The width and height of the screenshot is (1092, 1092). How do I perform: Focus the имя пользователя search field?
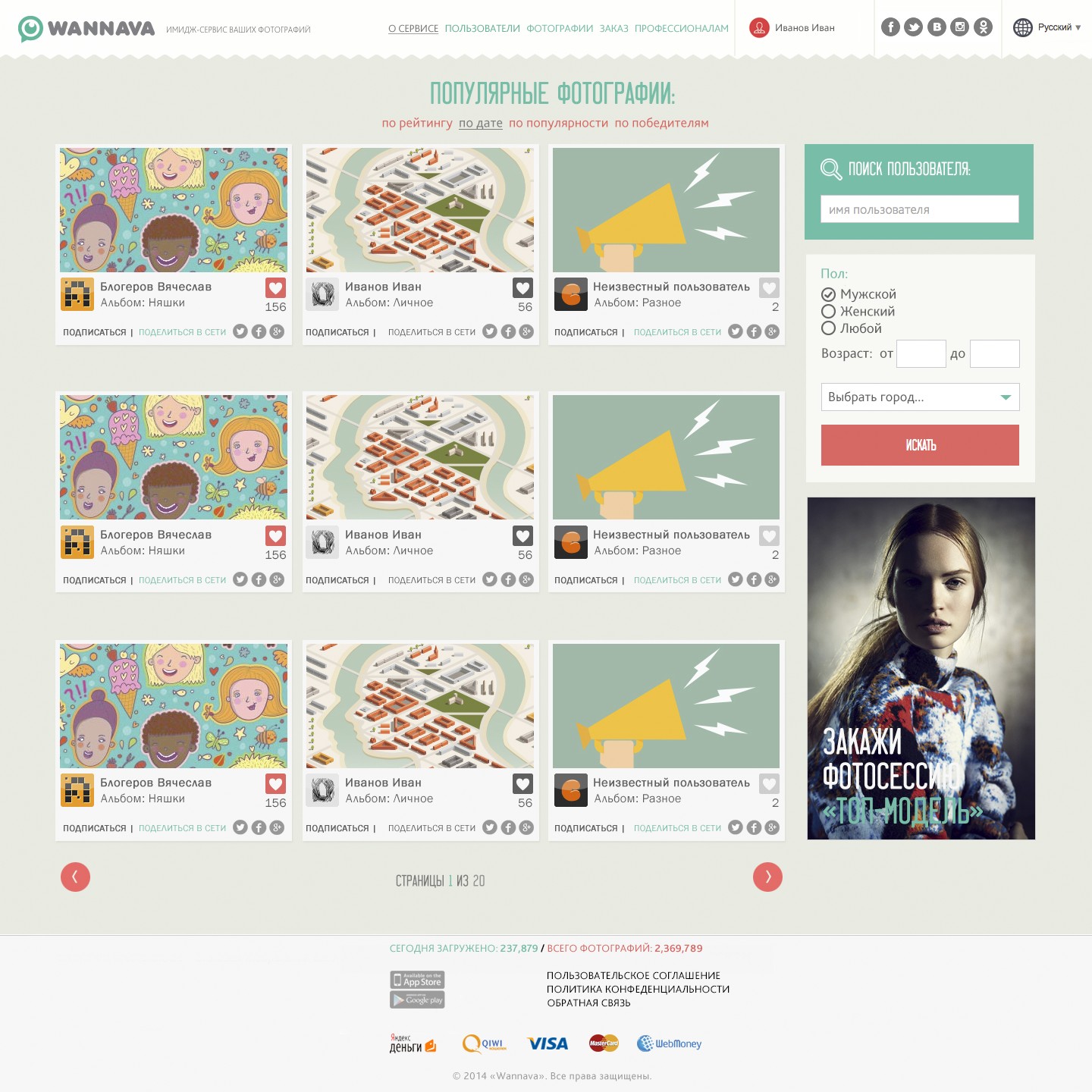tap(919, 209)
